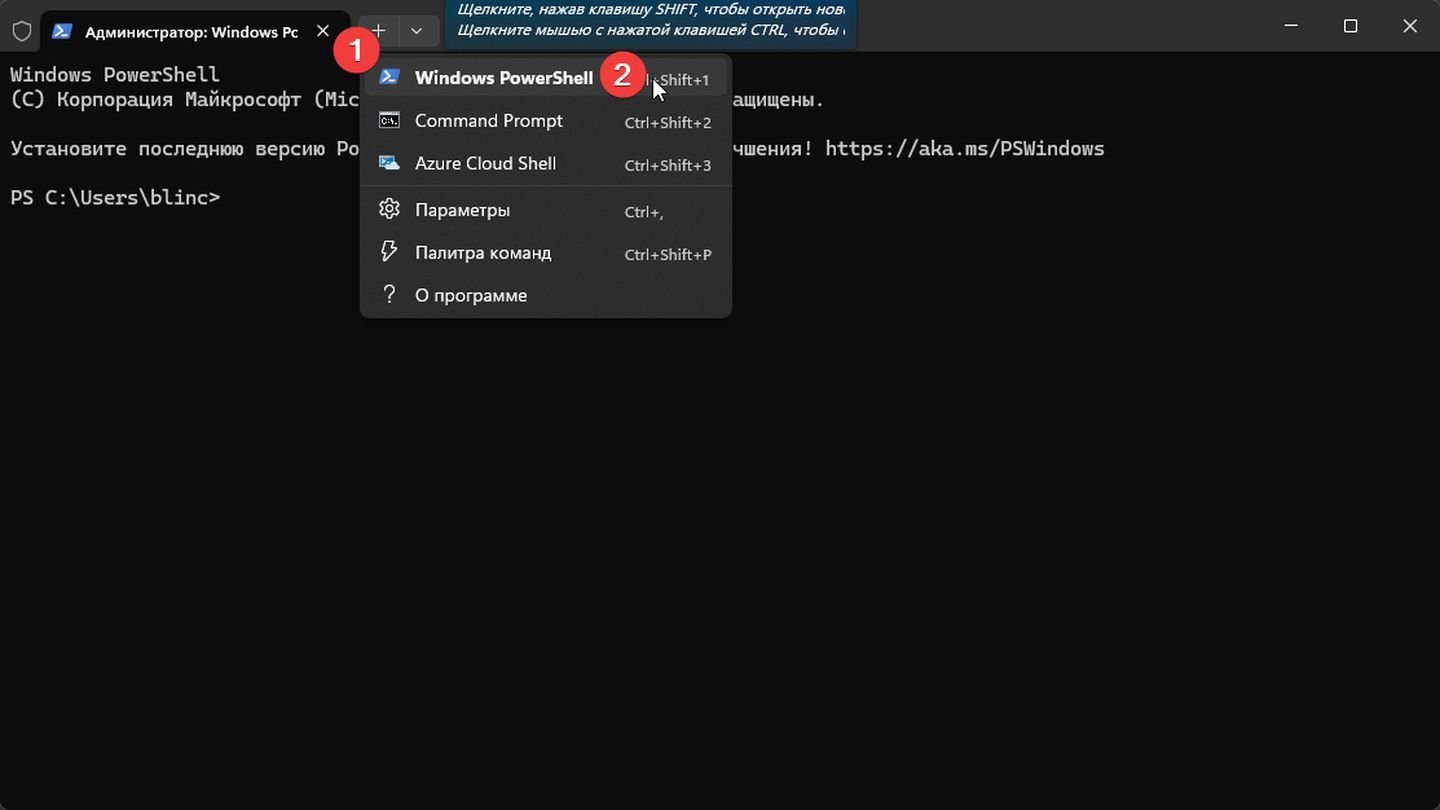Click the Ctrl+Shift+2 shortcut text
This screenshot has height=810, width=1440.
click(x=668, y=123)
